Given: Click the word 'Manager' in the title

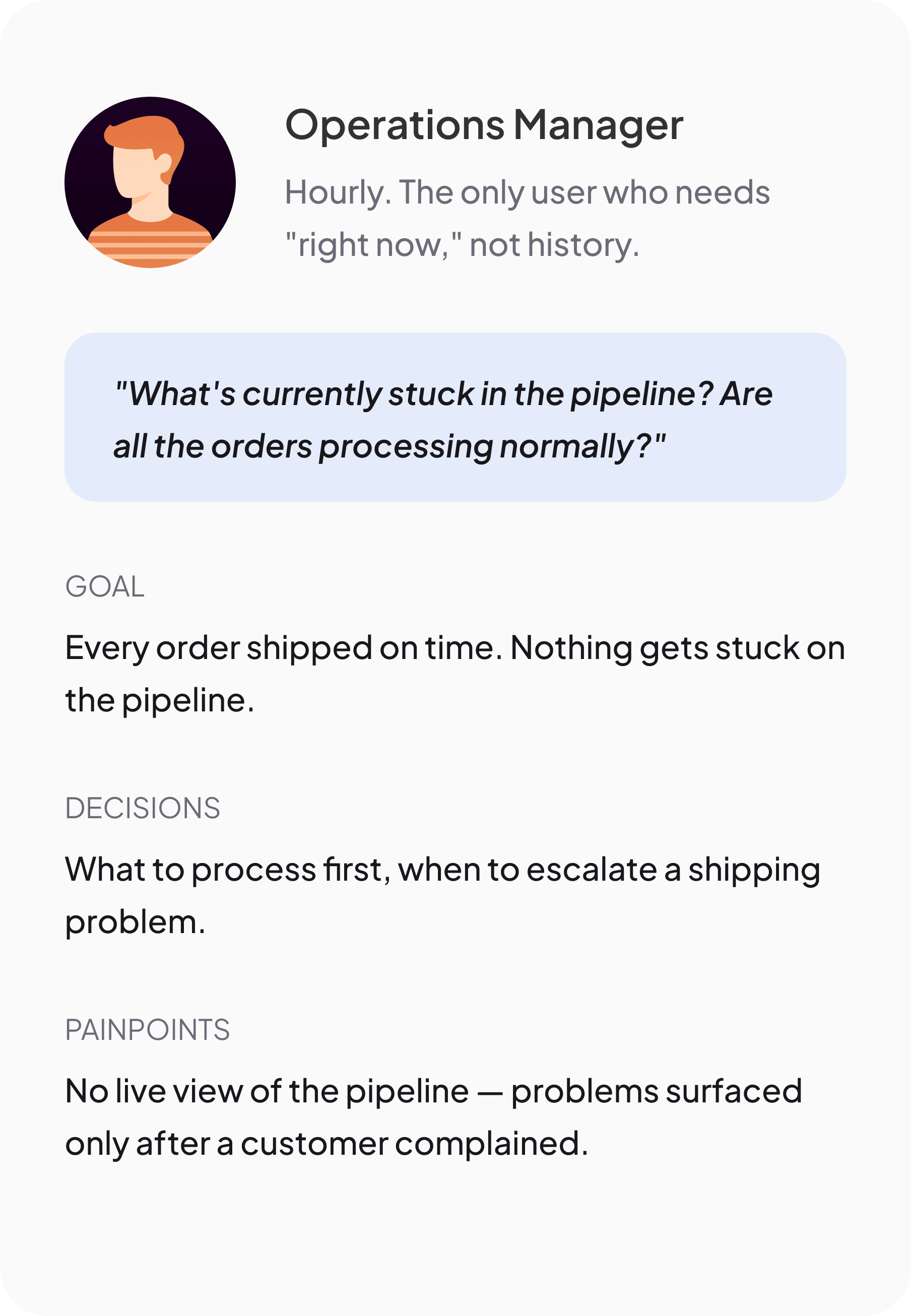Looking at the screenshot, I should tap(598, 125).
